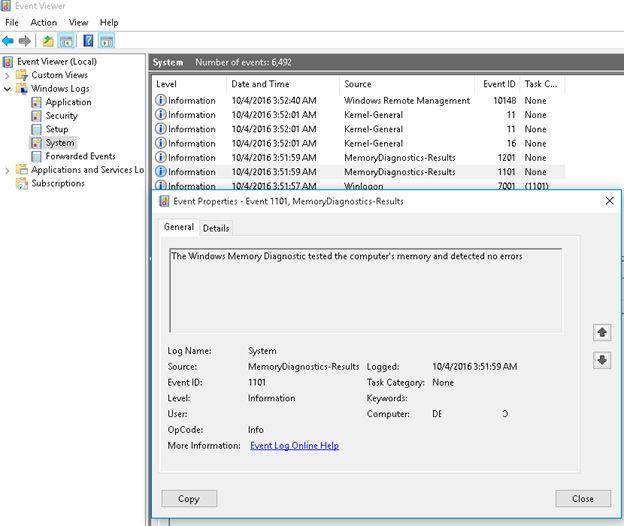Select the Security log in tree

tap(61, 116)
